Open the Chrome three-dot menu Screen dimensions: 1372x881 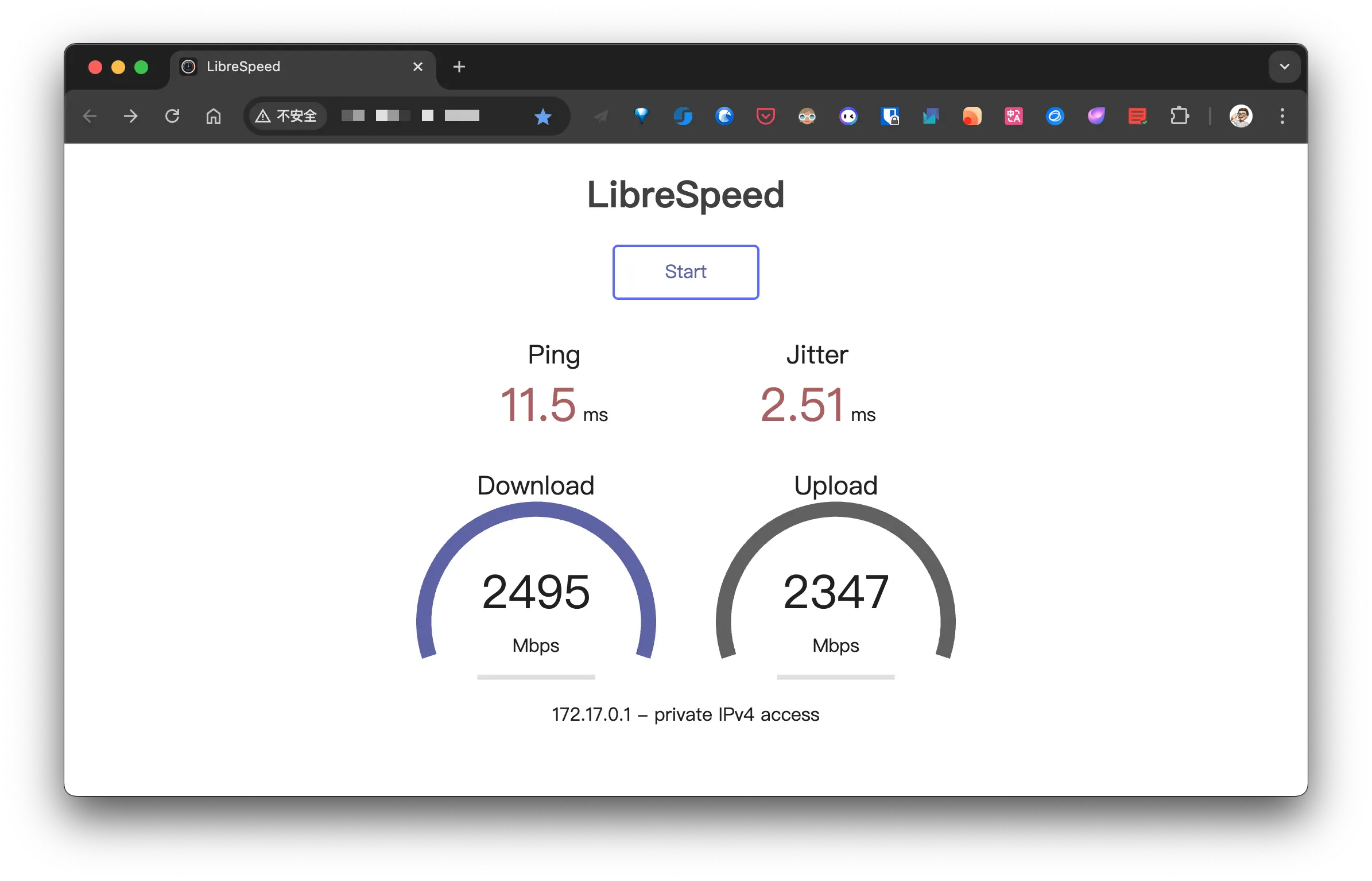coord(1282,117)
